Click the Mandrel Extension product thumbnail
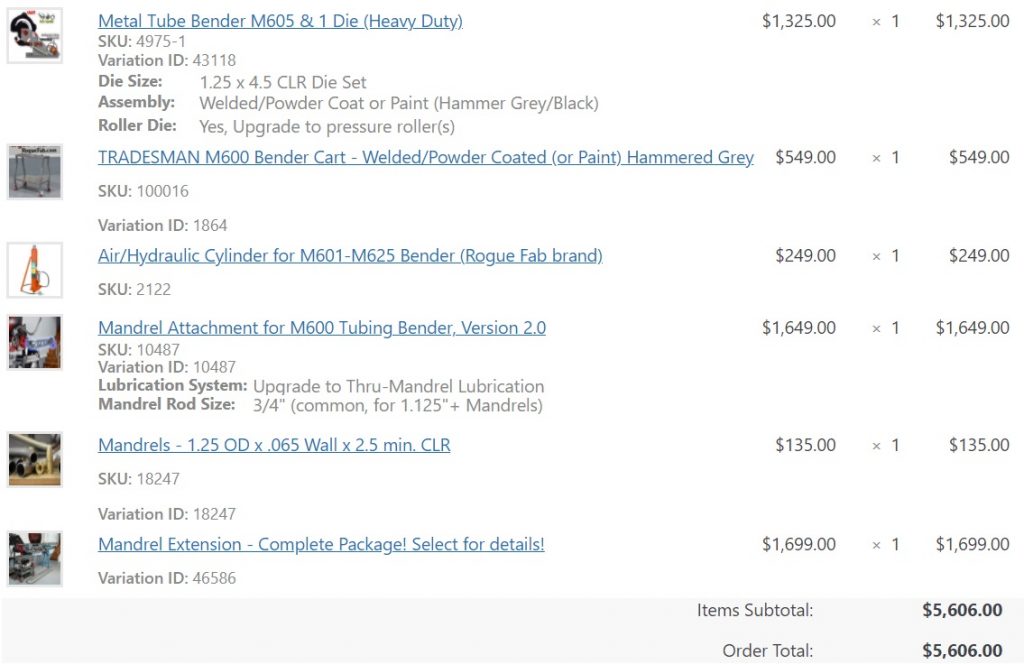This screenshot has width=1024, height=664. click(x=35, y=559)
